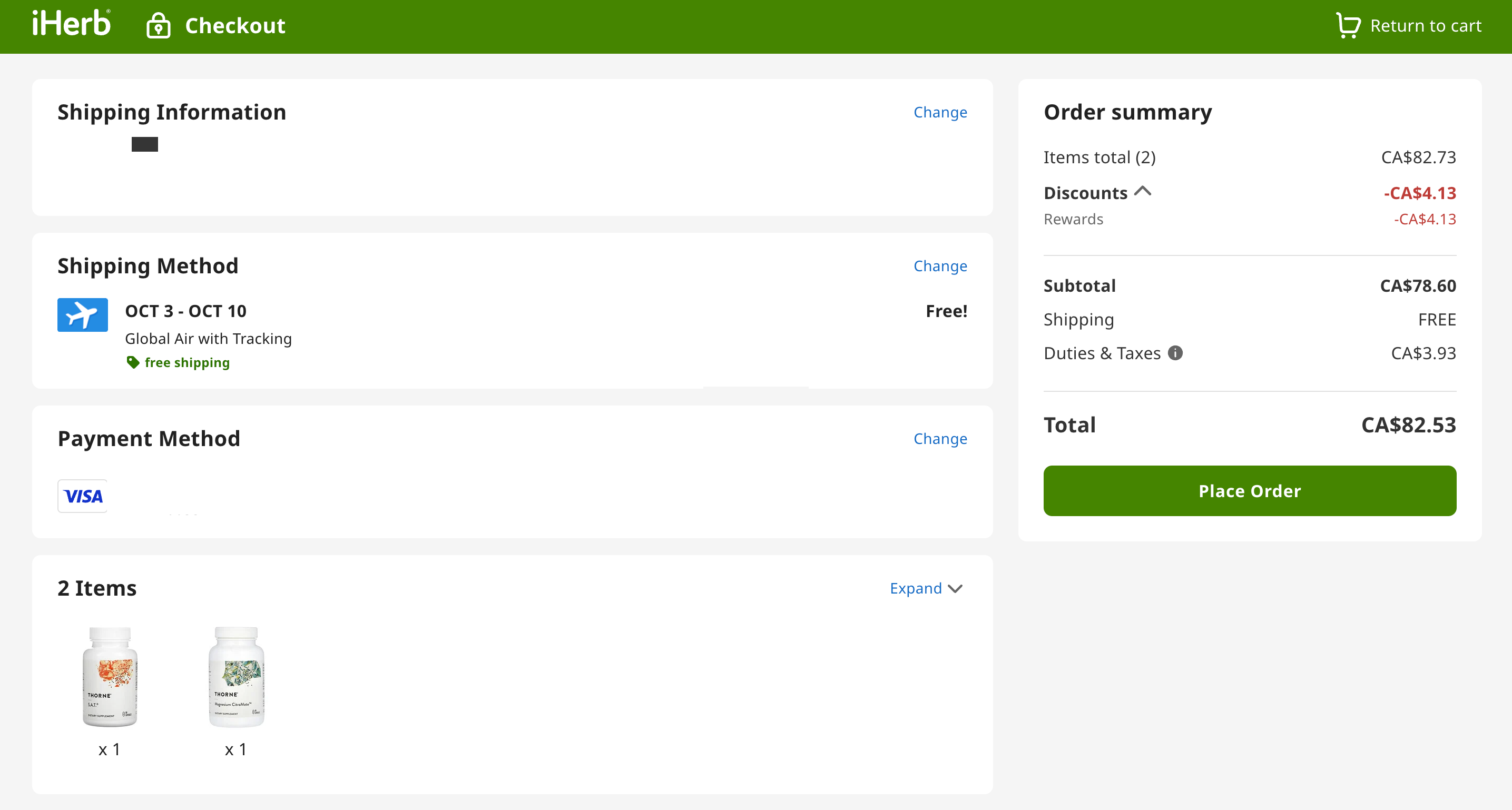Click the Checkout header title

pyautogui.click(x=235, y=26)
